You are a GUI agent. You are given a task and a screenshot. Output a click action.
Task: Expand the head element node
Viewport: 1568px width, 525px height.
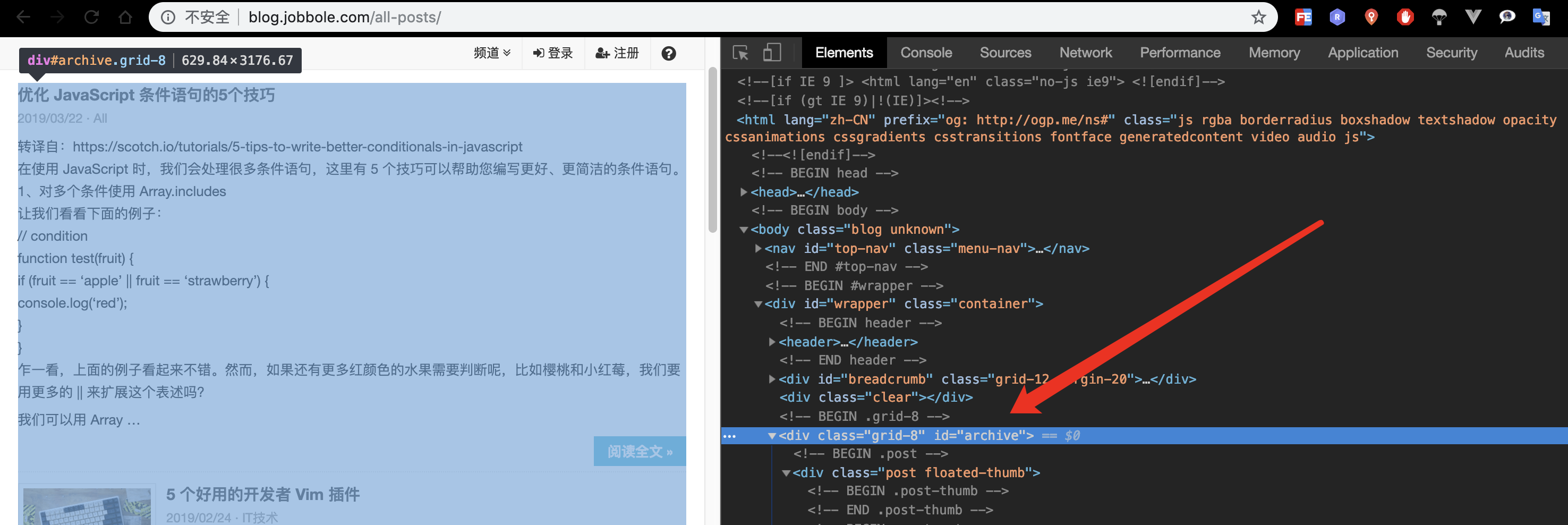743,192
